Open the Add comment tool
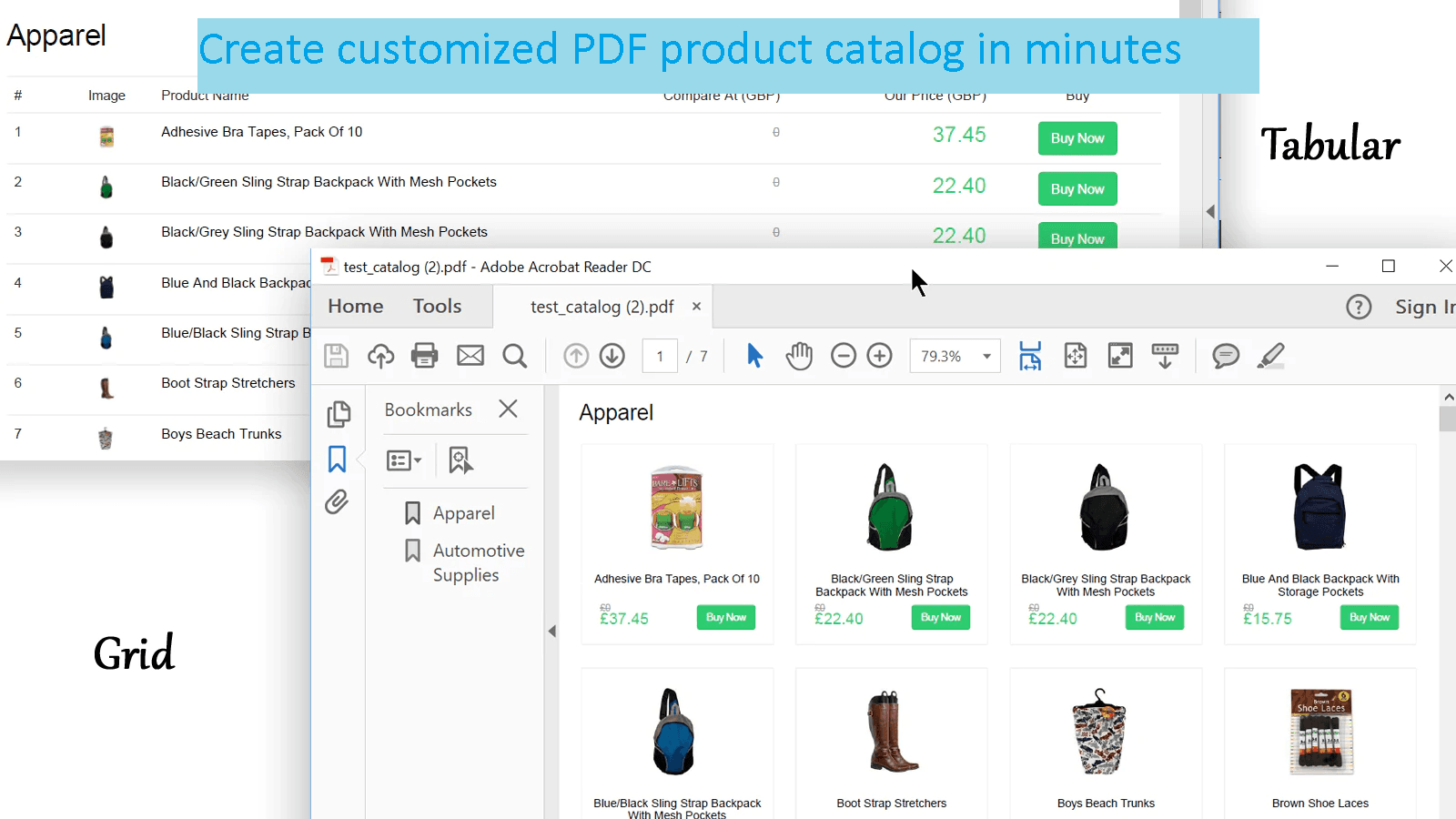 [1226, 356]
